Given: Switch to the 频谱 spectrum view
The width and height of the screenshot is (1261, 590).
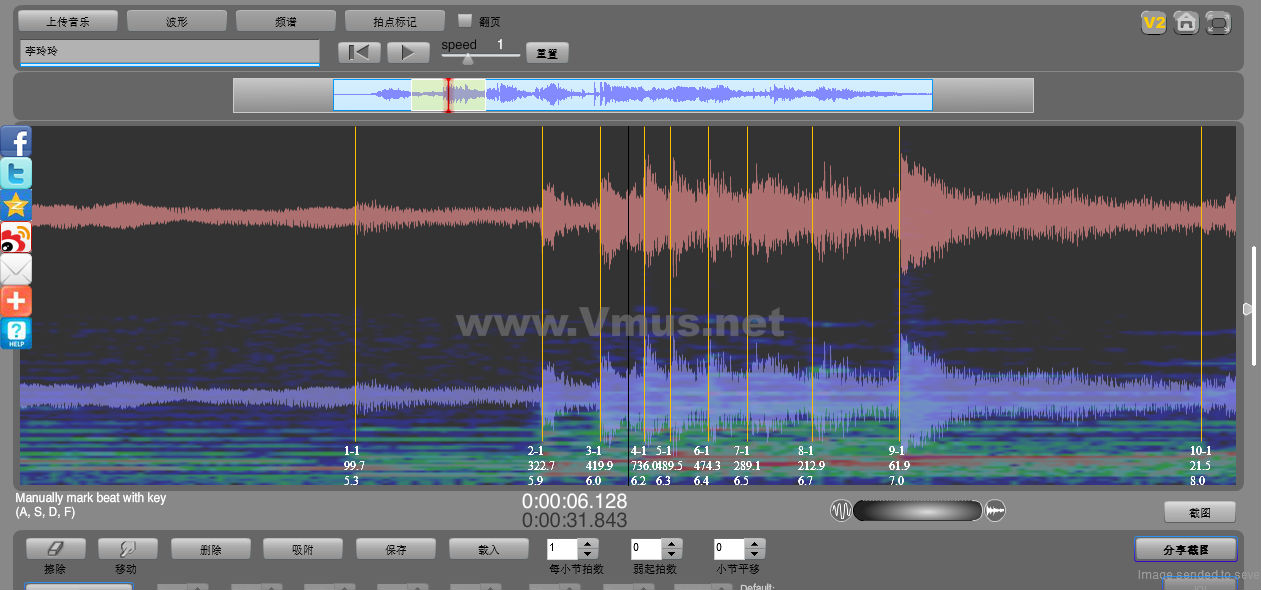Looking at the screenshot, I should pos(285,21).
